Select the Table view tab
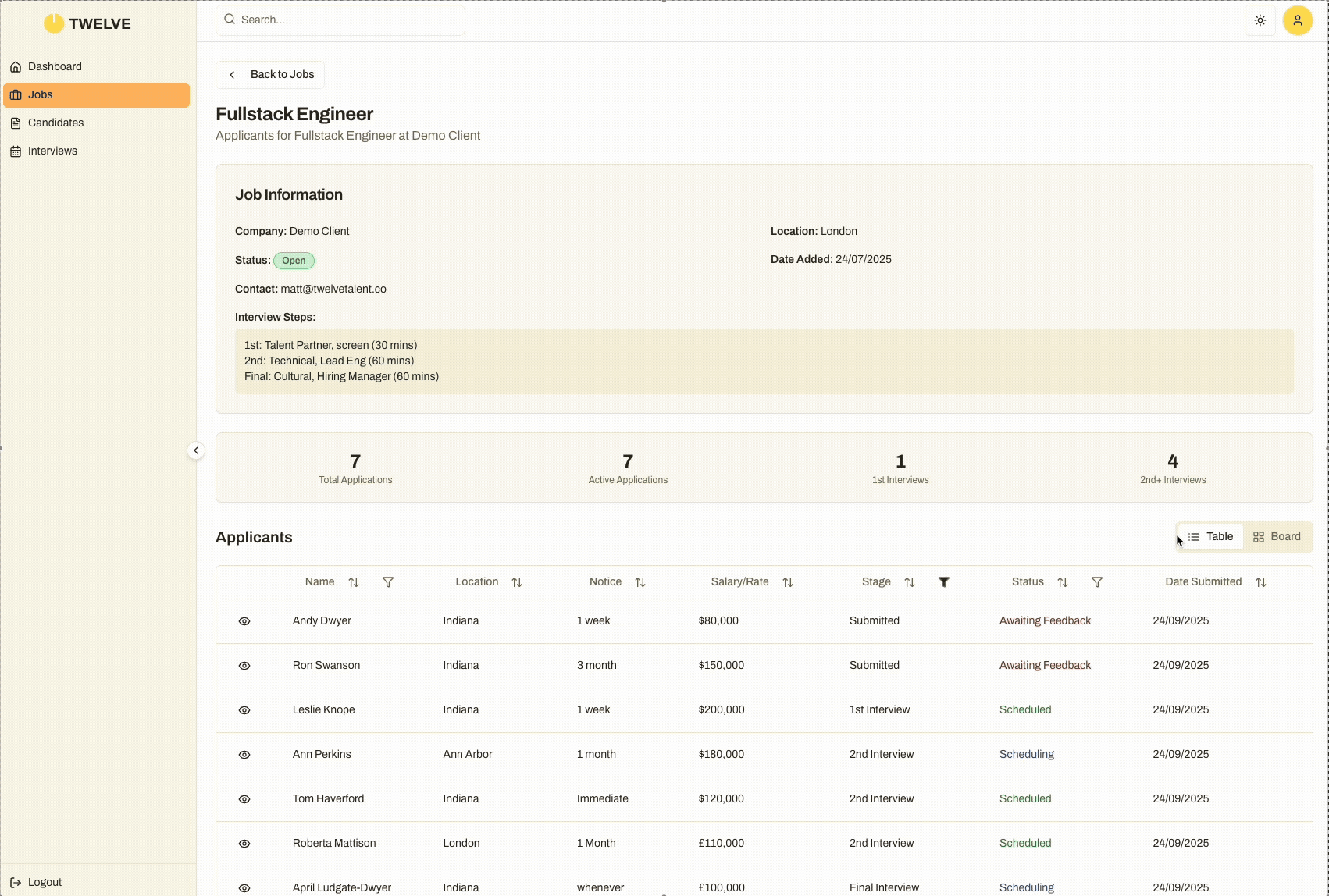The image size is (1329, 896). click(1211, 536)
